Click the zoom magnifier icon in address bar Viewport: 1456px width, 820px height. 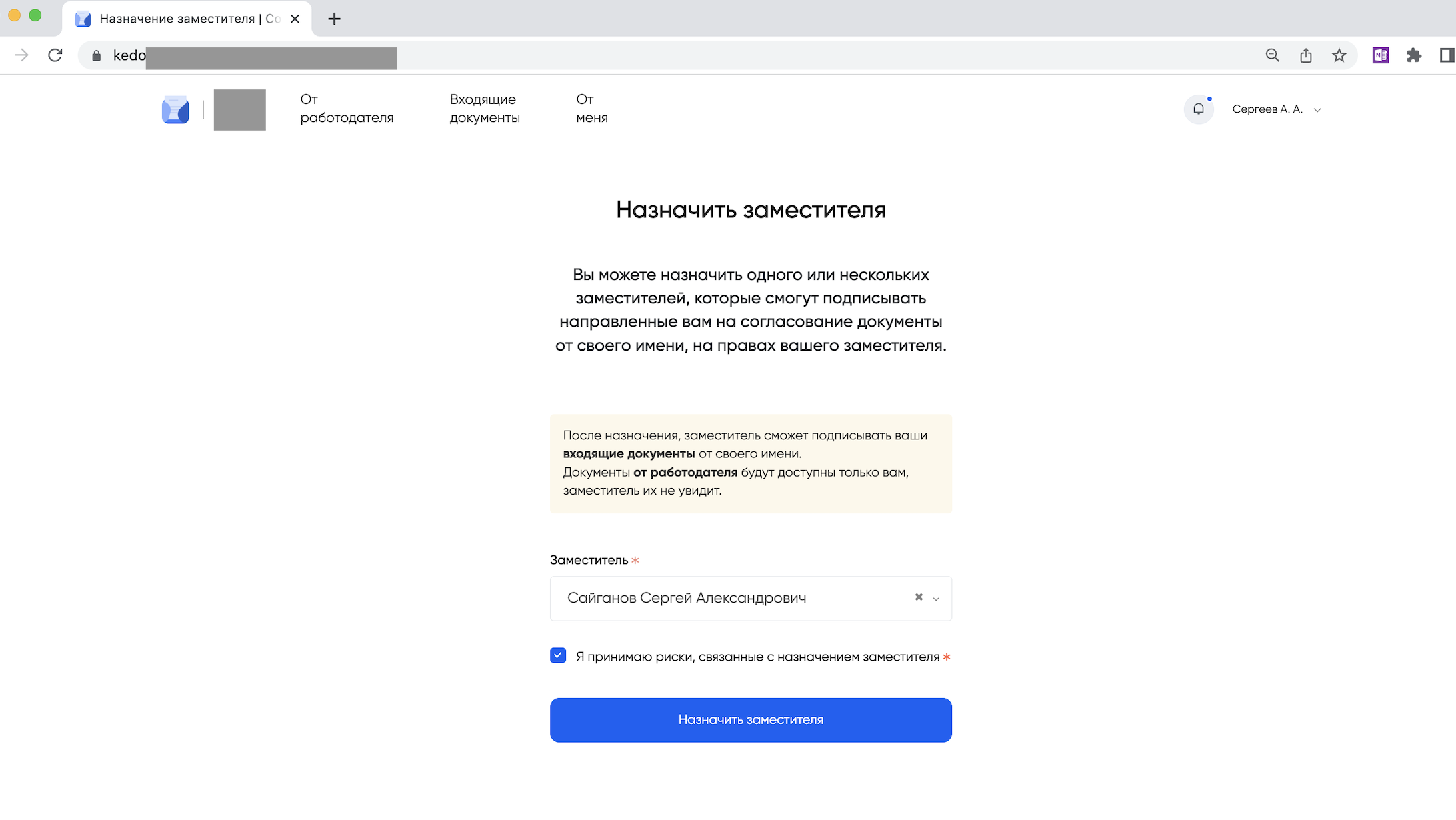click(x=1272, y=55)
